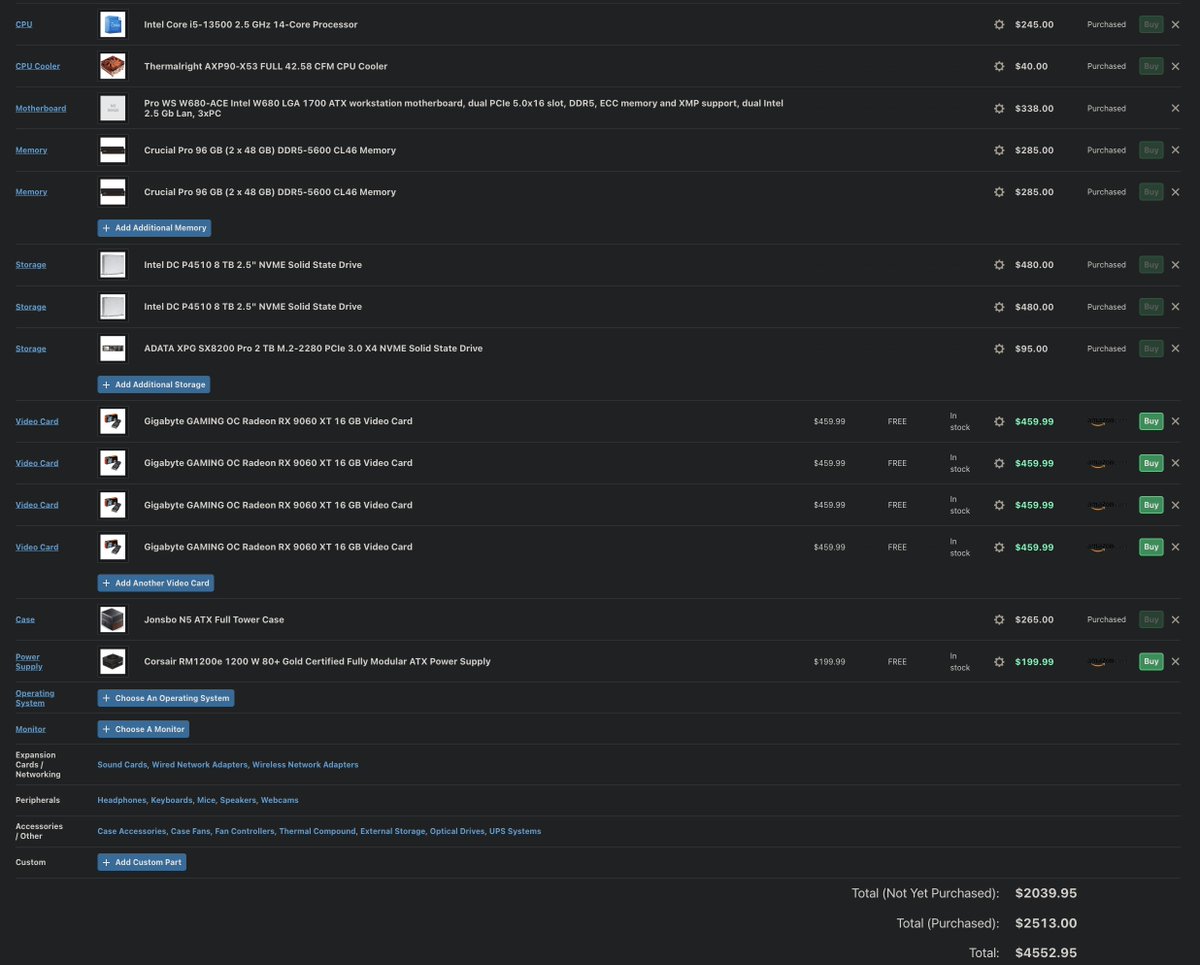The width and height of the screenshot is (1200, 965).
Task: Open ADATA XPG SX8200 Pro product name link
Action: 313,349
